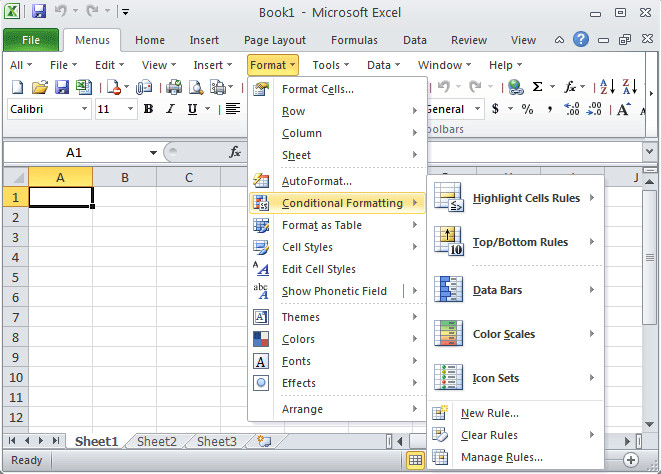The height and width of the screenshot is (474, 661).
Task: Click the hyperlink globe icon in toolbar
Action: pyautogui.click(x=516, y=87)
